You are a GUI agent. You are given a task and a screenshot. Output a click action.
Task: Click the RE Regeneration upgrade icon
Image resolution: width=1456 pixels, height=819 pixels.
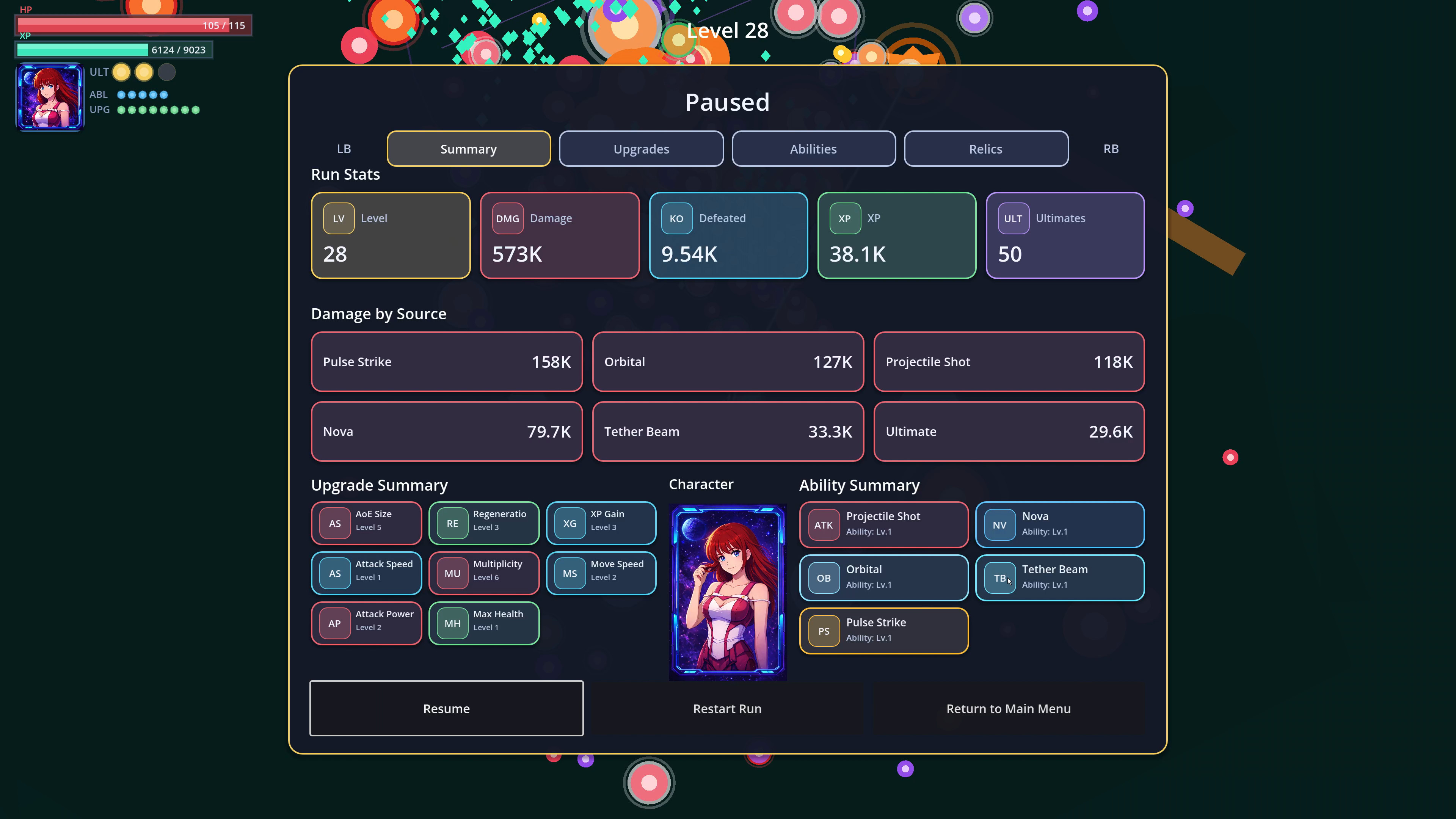pos(452,523)
